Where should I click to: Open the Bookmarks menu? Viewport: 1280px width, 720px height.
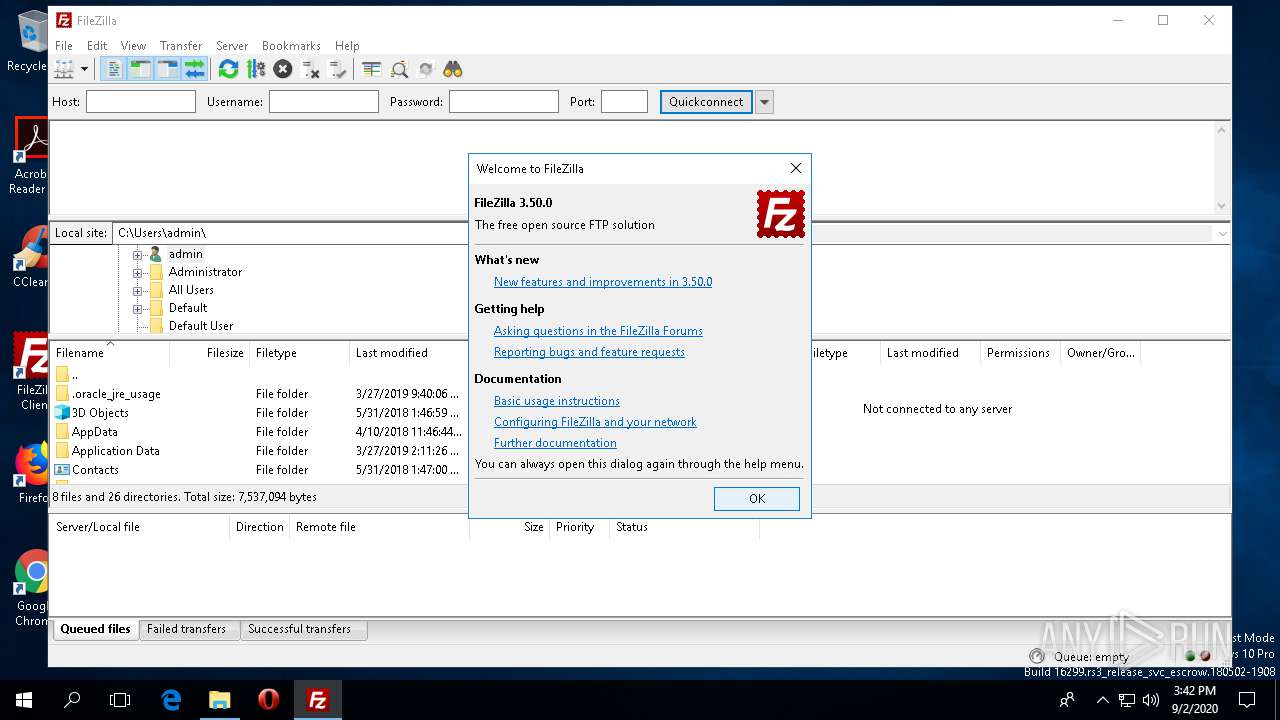[291, 46]
